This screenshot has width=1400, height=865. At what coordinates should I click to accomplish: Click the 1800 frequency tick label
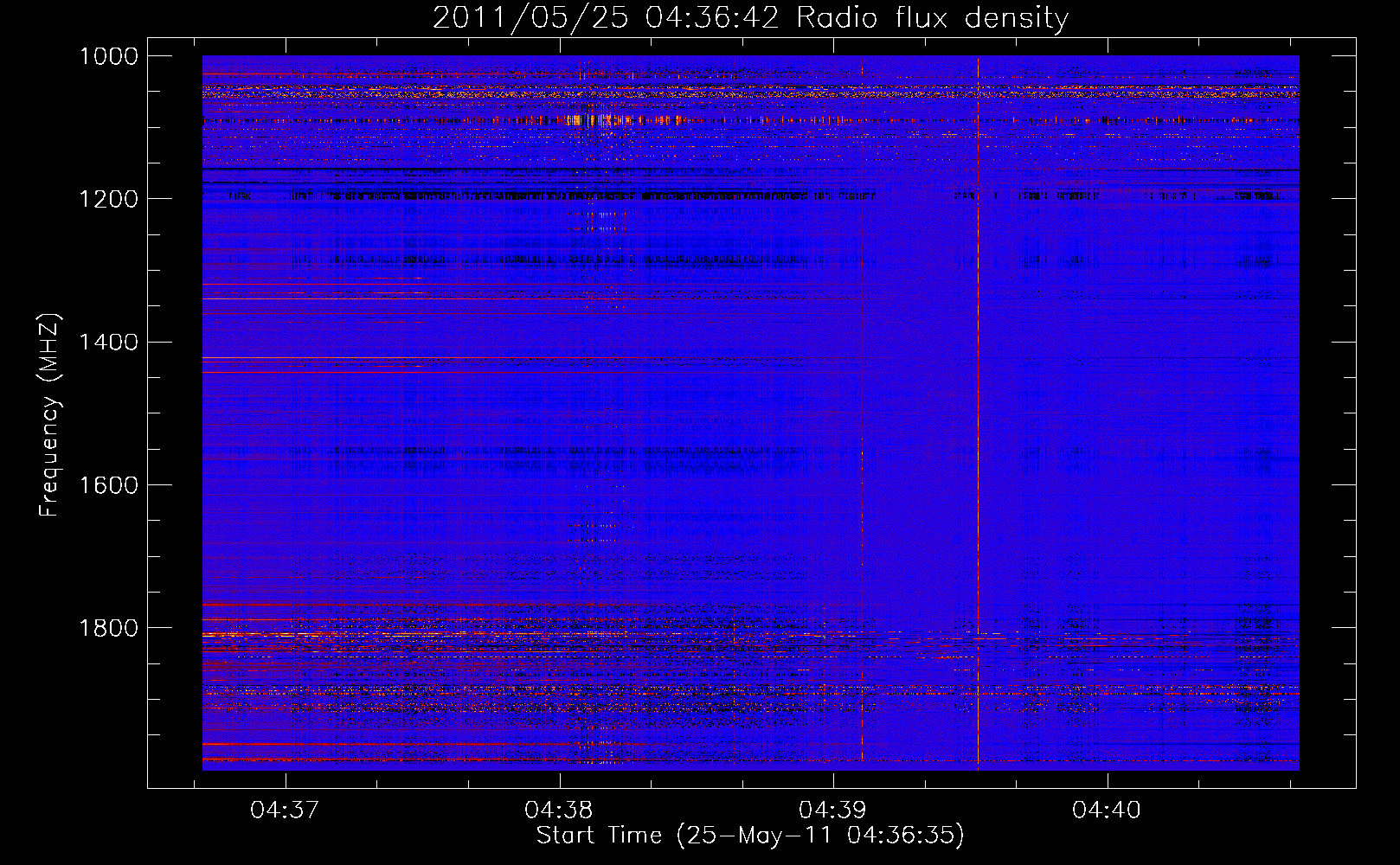[108, 627]
